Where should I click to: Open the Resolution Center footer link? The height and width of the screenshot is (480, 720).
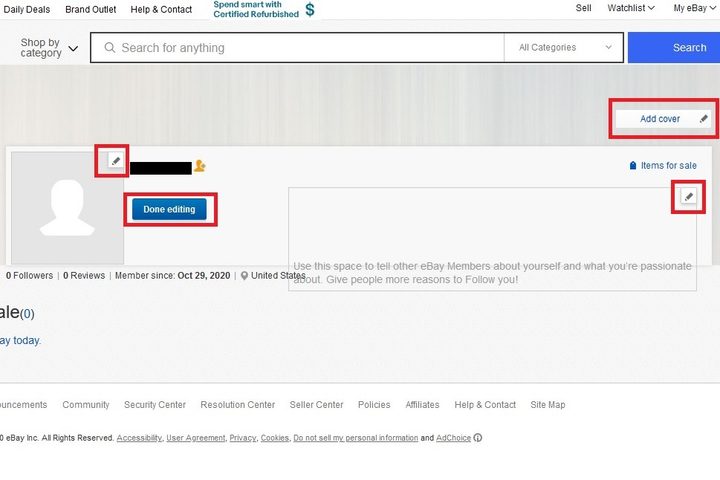[x=238, y=405]
